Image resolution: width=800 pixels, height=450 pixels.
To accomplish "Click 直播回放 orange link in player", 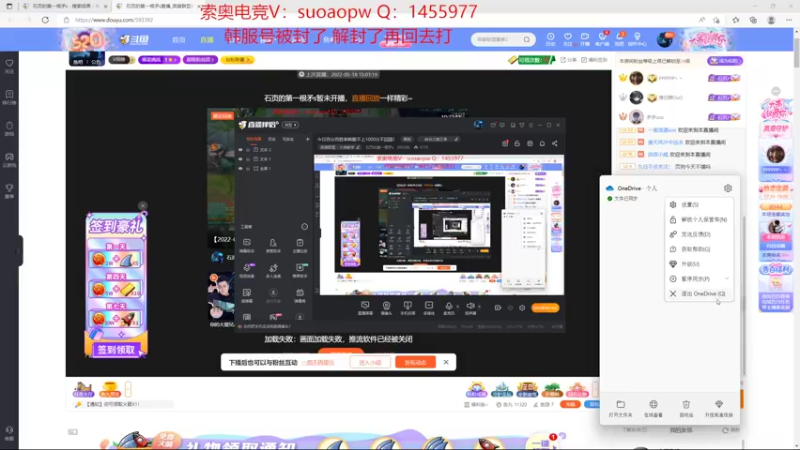I will coord(365,98).
